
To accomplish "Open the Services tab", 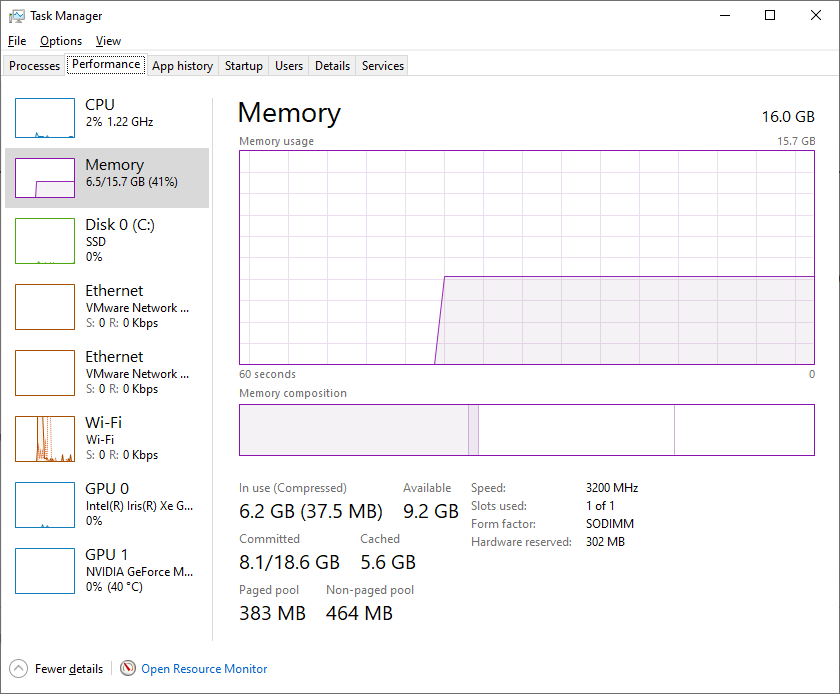I will coord(382,66).
